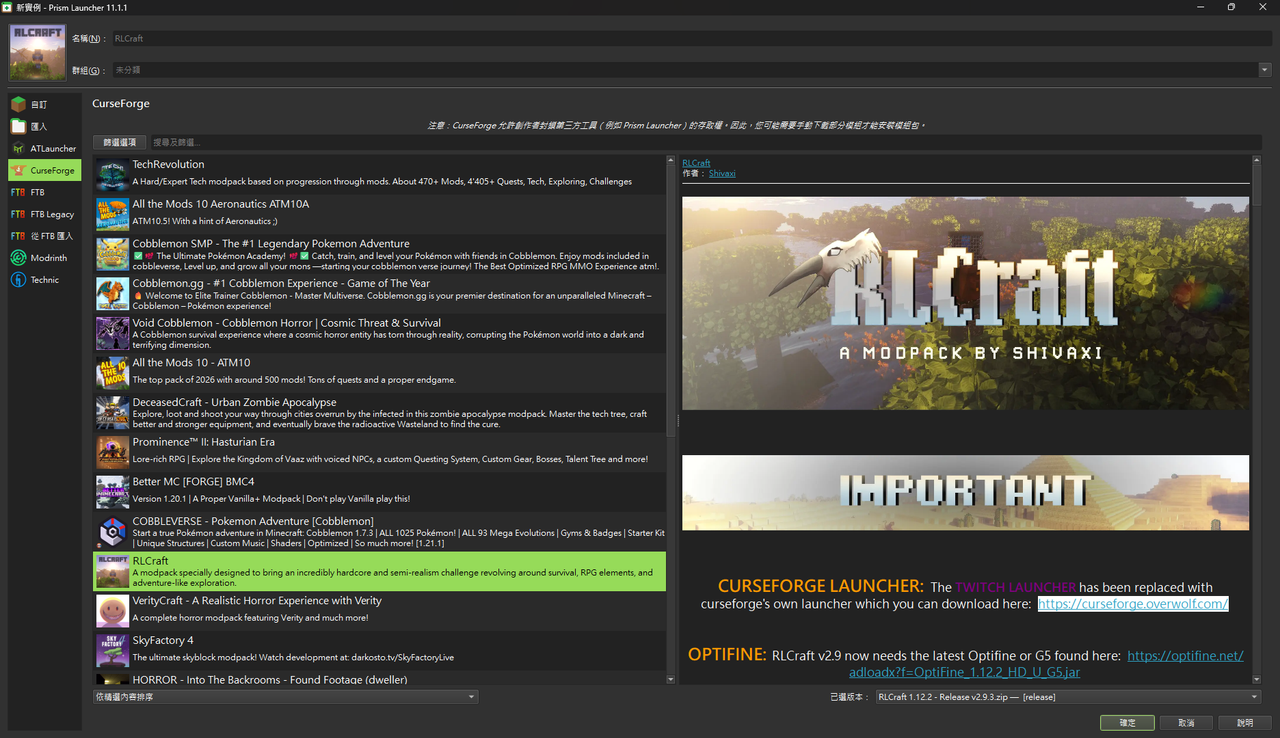
Task: Select Cobblemon.gg #1 Cobblemon Experience entry
Action: (380, 293)
